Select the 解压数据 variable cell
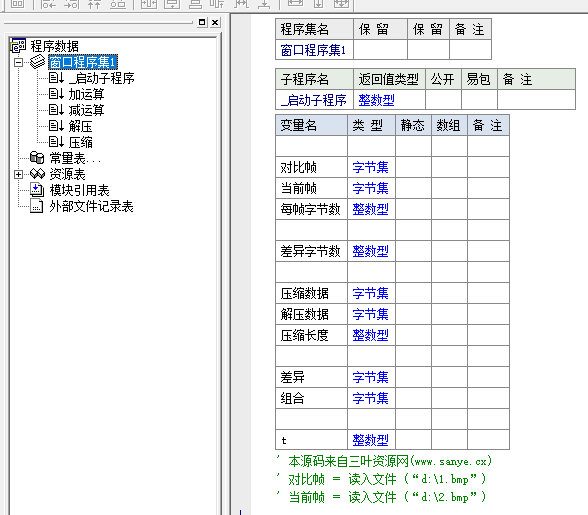Image resolution: width=588 pixels, height=515 pixels. click(x=311, y=314)
